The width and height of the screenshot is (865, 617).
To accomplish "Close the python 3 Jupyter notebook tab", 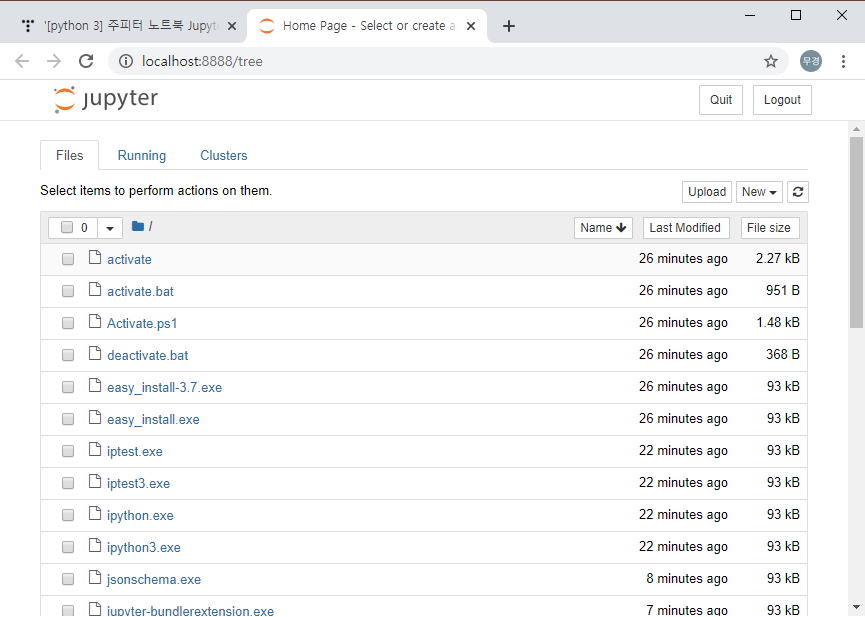I will [x=232, y=26].
